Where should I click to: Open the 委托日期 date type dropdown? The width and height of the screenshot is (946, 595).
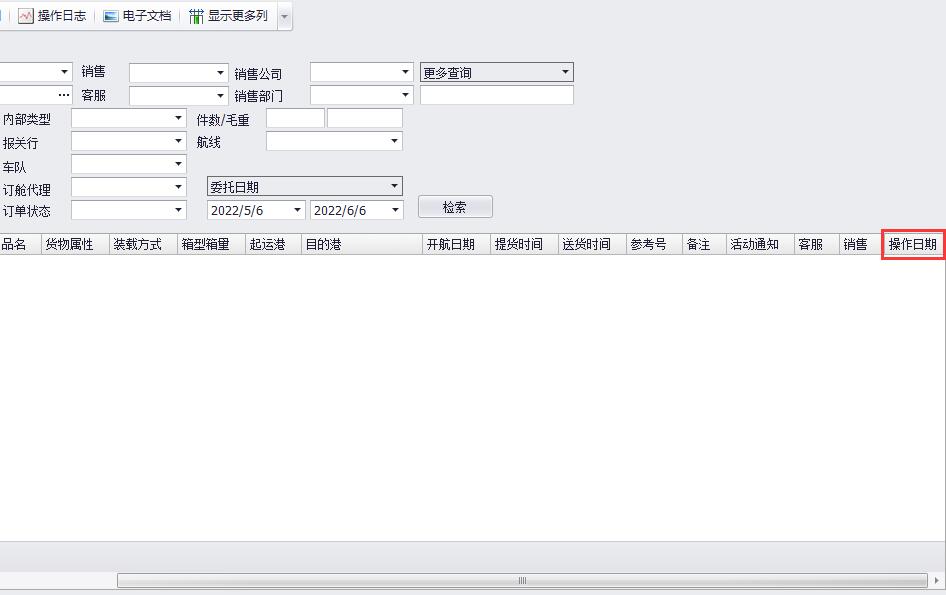point(394,186)
